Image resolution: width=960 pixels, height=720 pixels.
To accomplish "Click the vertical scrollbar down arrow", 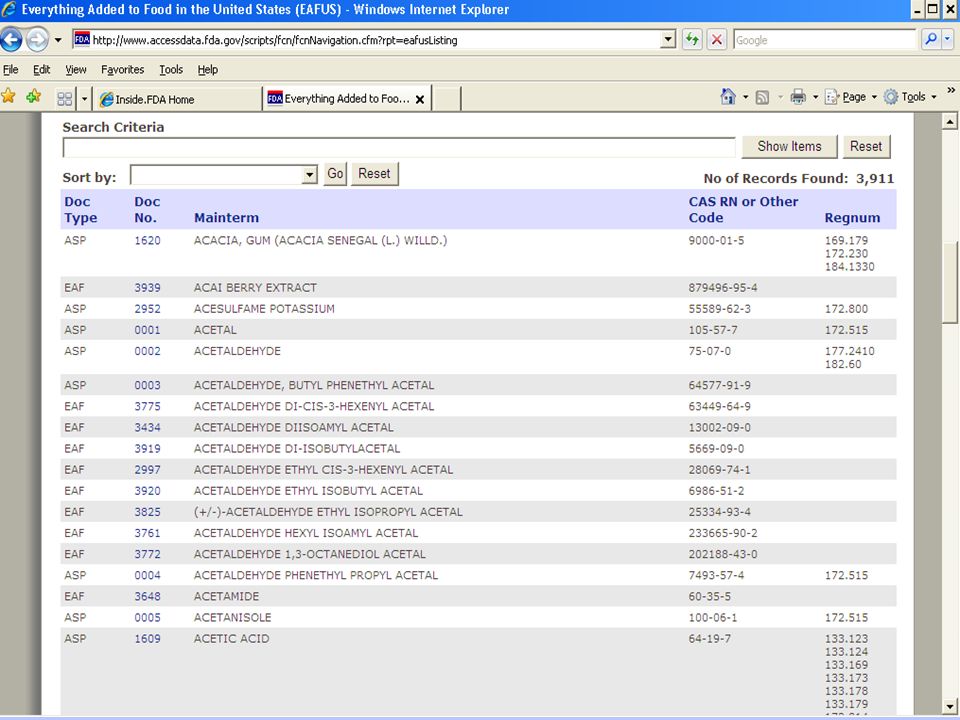I will [x=950, y=707].
